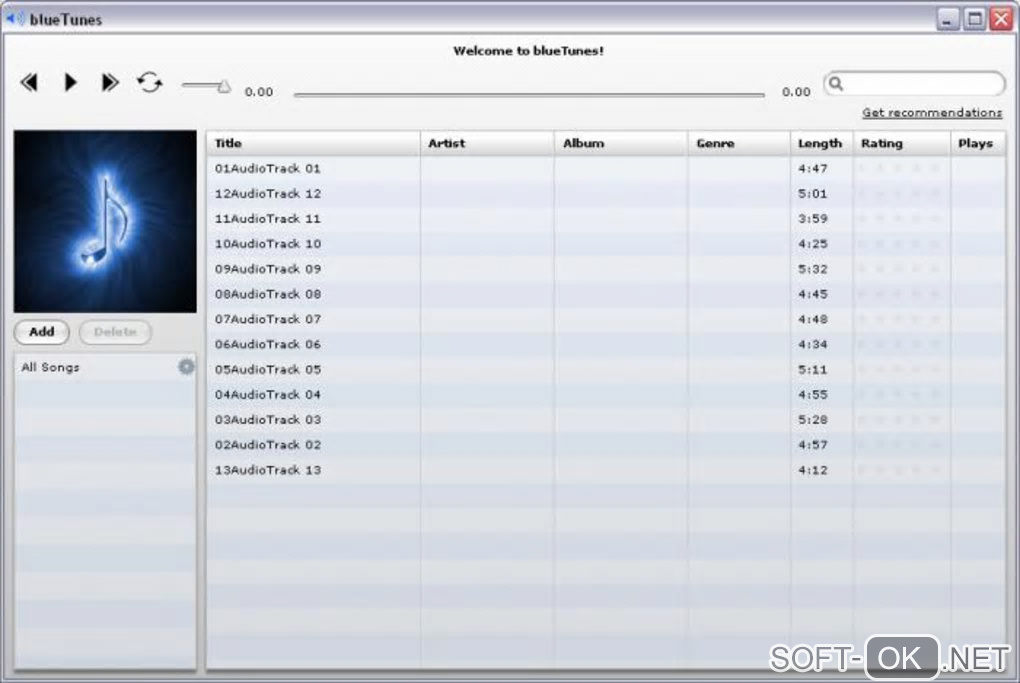Sort by the Title column header
Screen dimensions: 1020x683
click(314, 144)
